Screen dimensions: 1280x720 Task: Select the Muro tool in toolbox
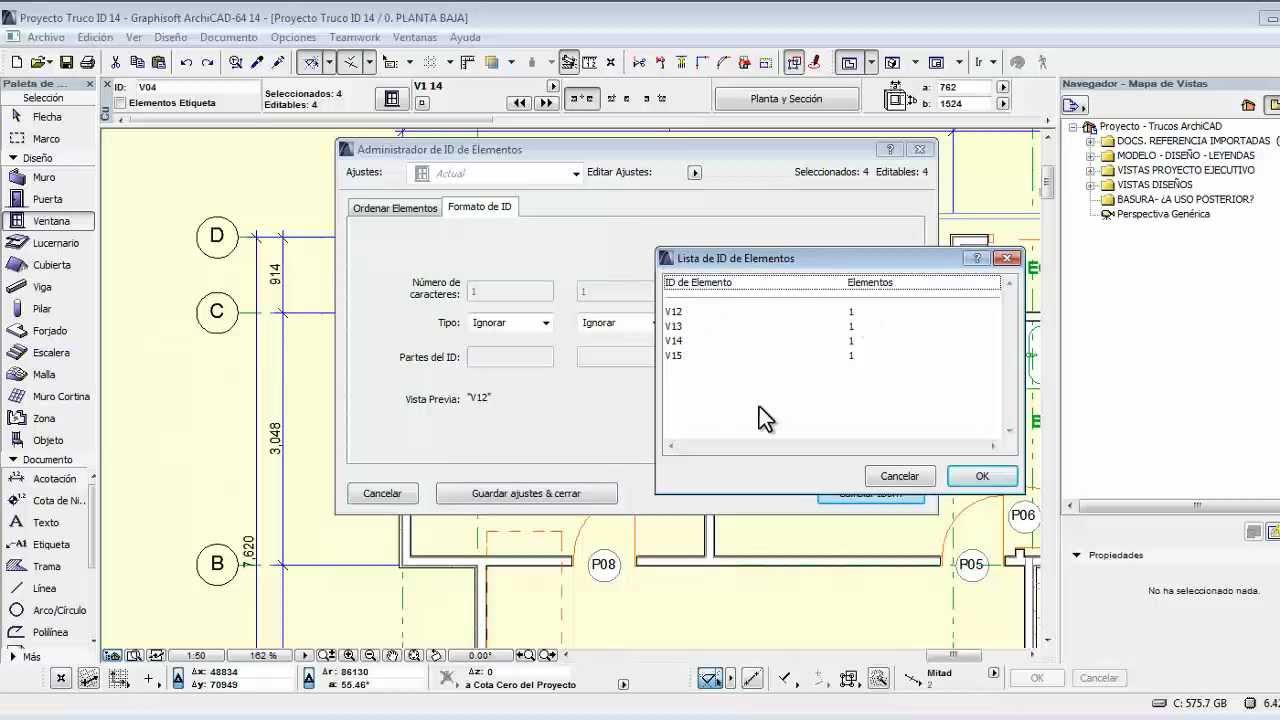[x=49, y=177]
